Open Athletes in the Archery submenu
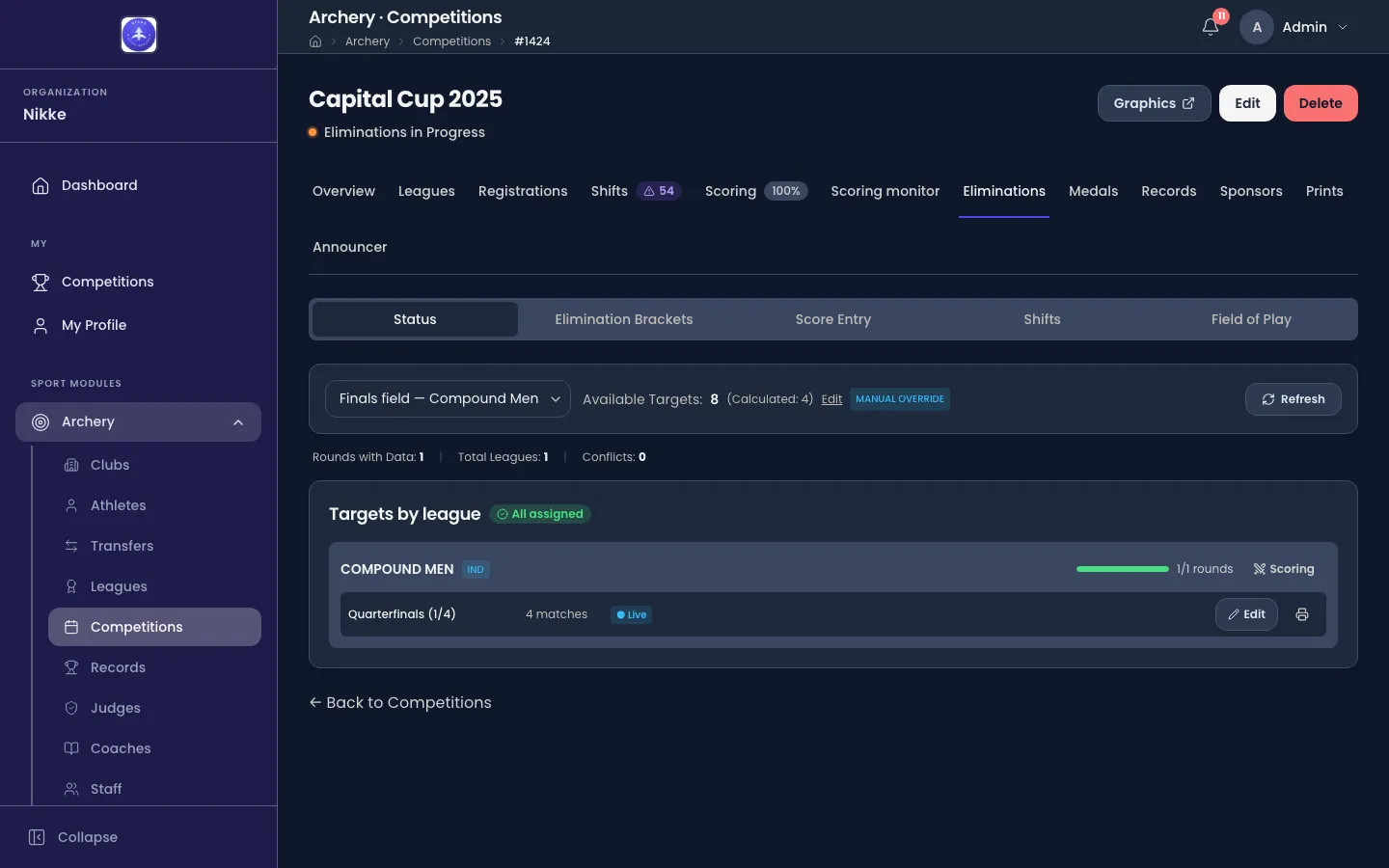Viewport: 1389px width, 868px height. [x=154, y=505]
